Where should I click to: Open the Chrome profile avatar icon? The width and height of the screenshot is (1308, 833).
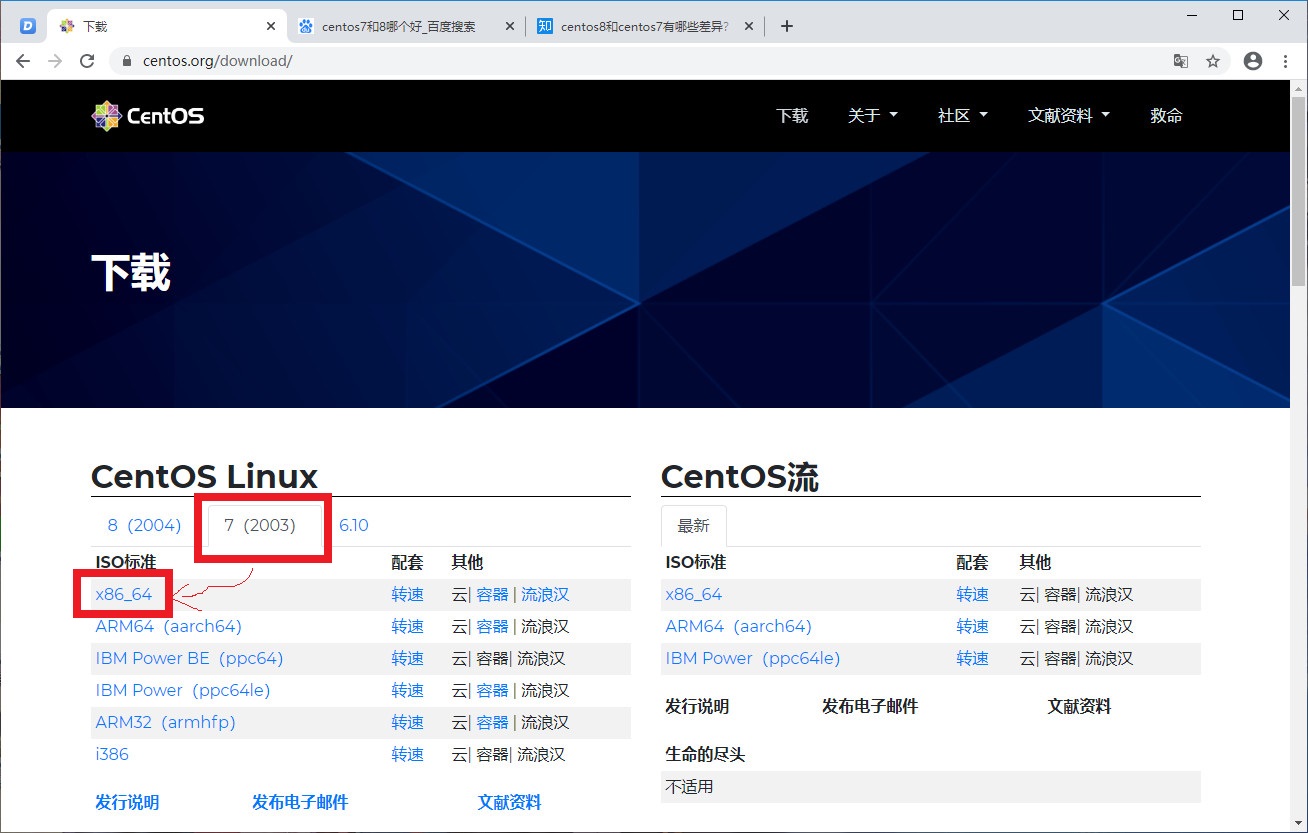(x=1253, y=61)
